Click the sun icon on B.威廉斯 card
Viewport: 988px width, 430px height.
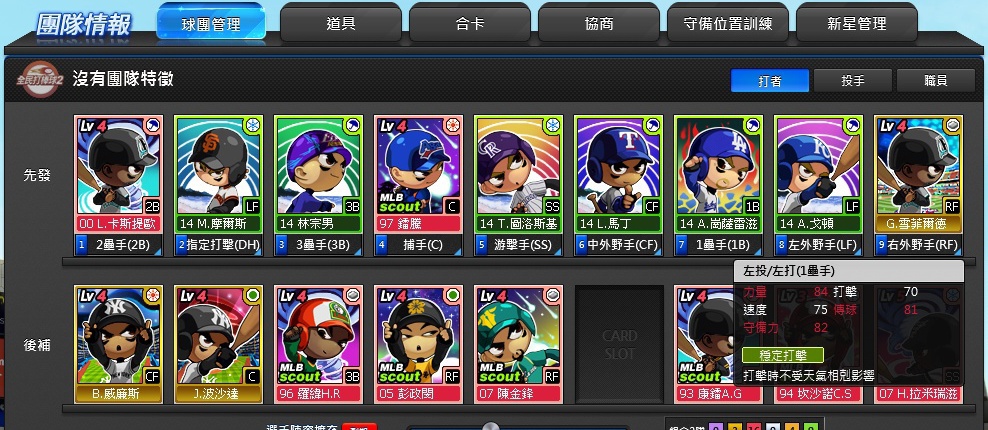point(152,296)
